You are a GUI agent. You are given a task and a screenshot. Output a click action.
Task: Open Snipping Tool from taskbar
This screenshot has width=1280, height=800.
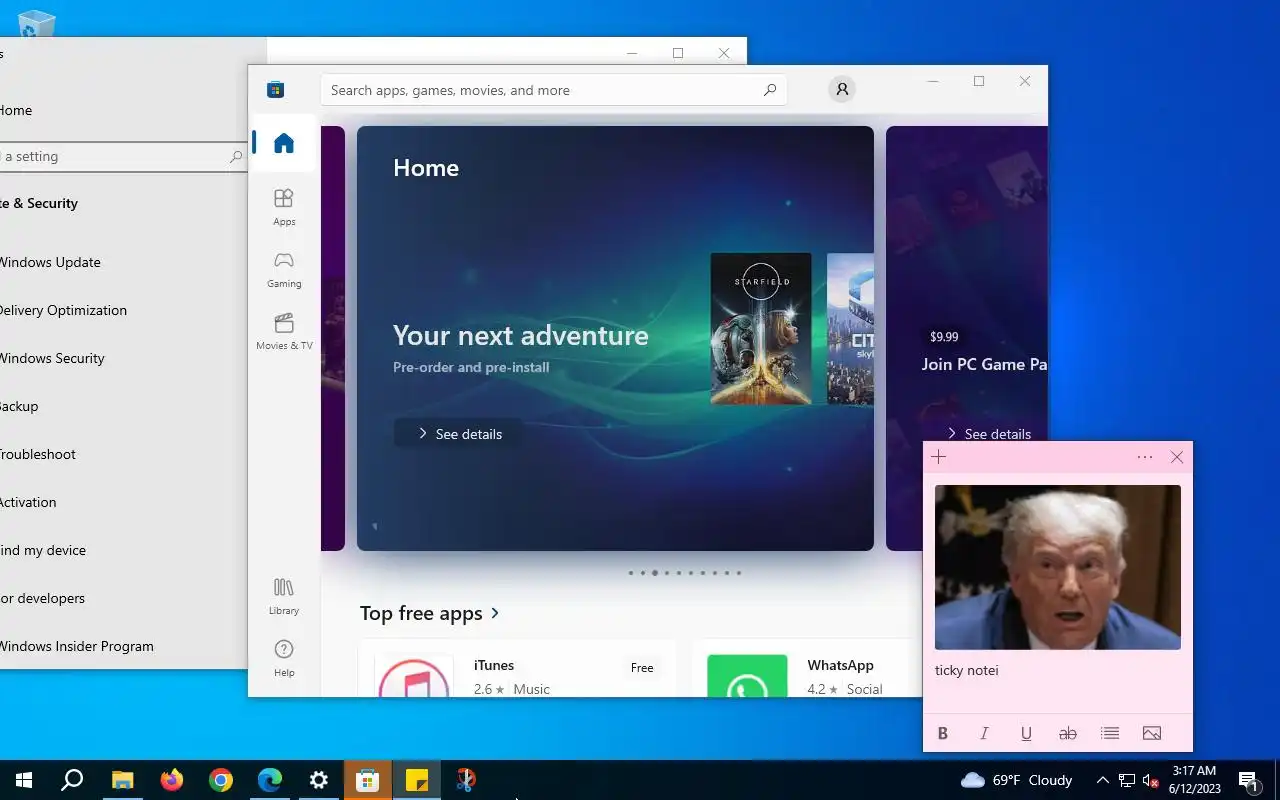point(466,780)
